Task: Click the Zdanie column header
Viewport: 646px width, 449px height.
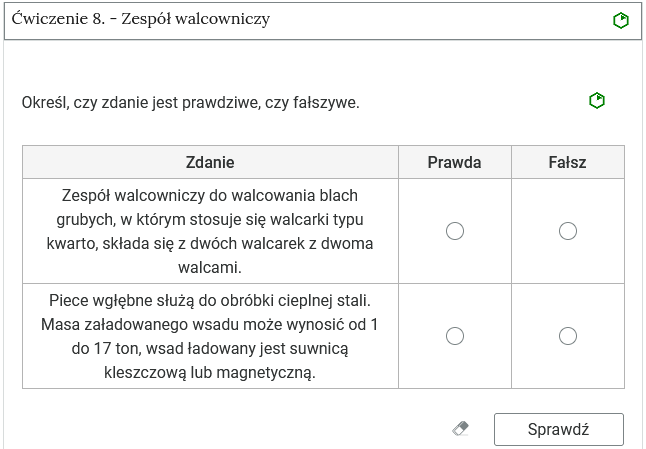Action: (x=210, y=162)
